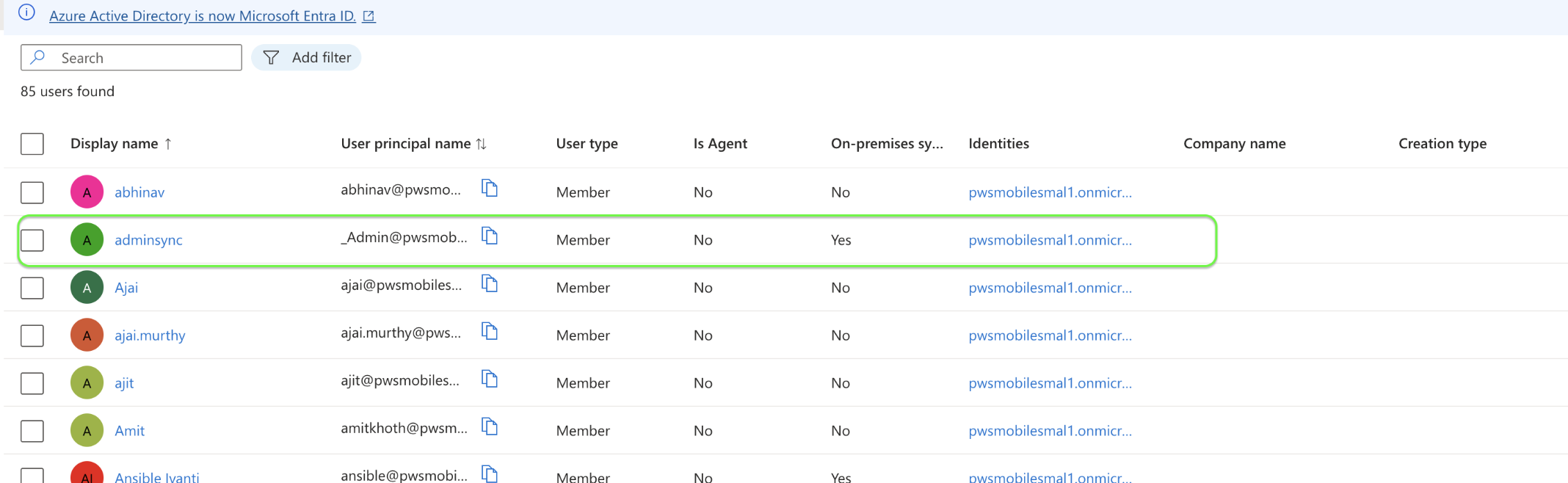Click the Identities column header
The width and height of the screenshot is (1568, 483).
pos(998,144)
